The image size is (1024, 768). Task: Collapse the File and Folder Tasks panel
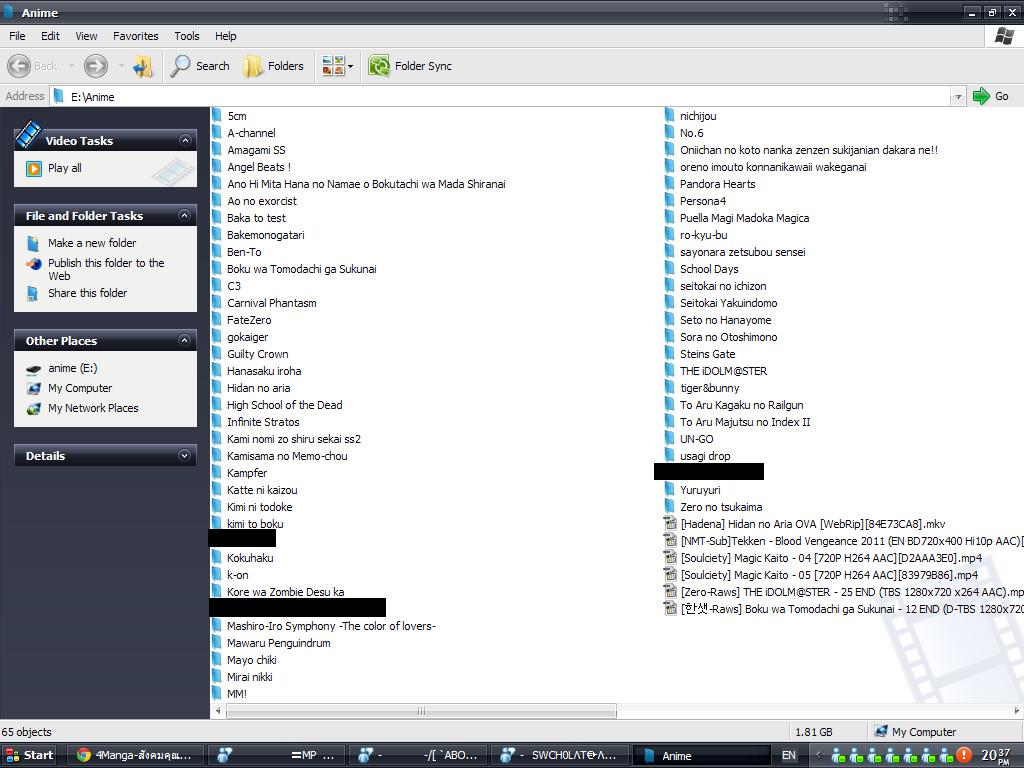[185, 216]
